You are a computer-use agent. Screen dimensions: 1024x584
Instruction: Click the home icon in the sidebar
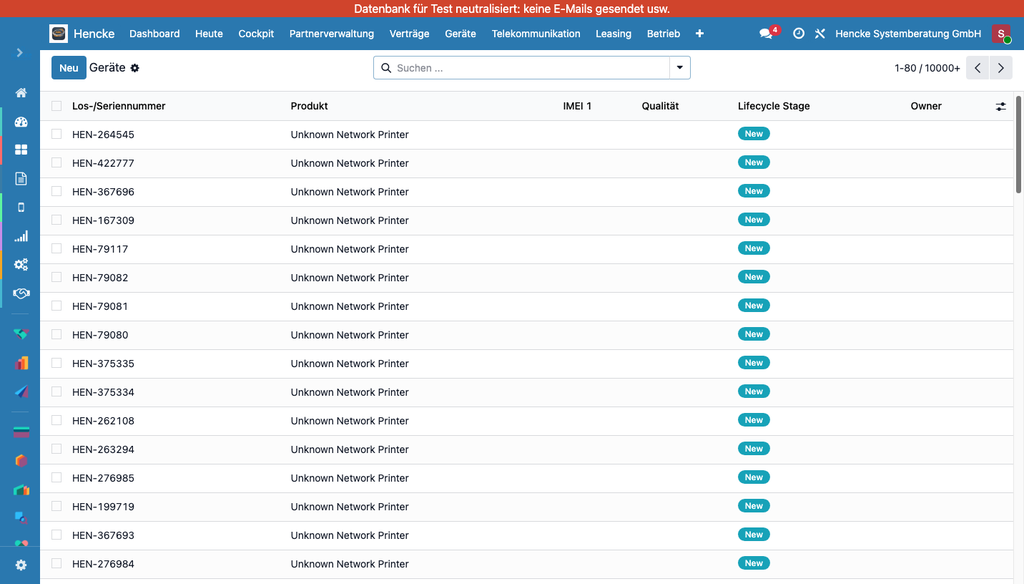coord(21,93)
